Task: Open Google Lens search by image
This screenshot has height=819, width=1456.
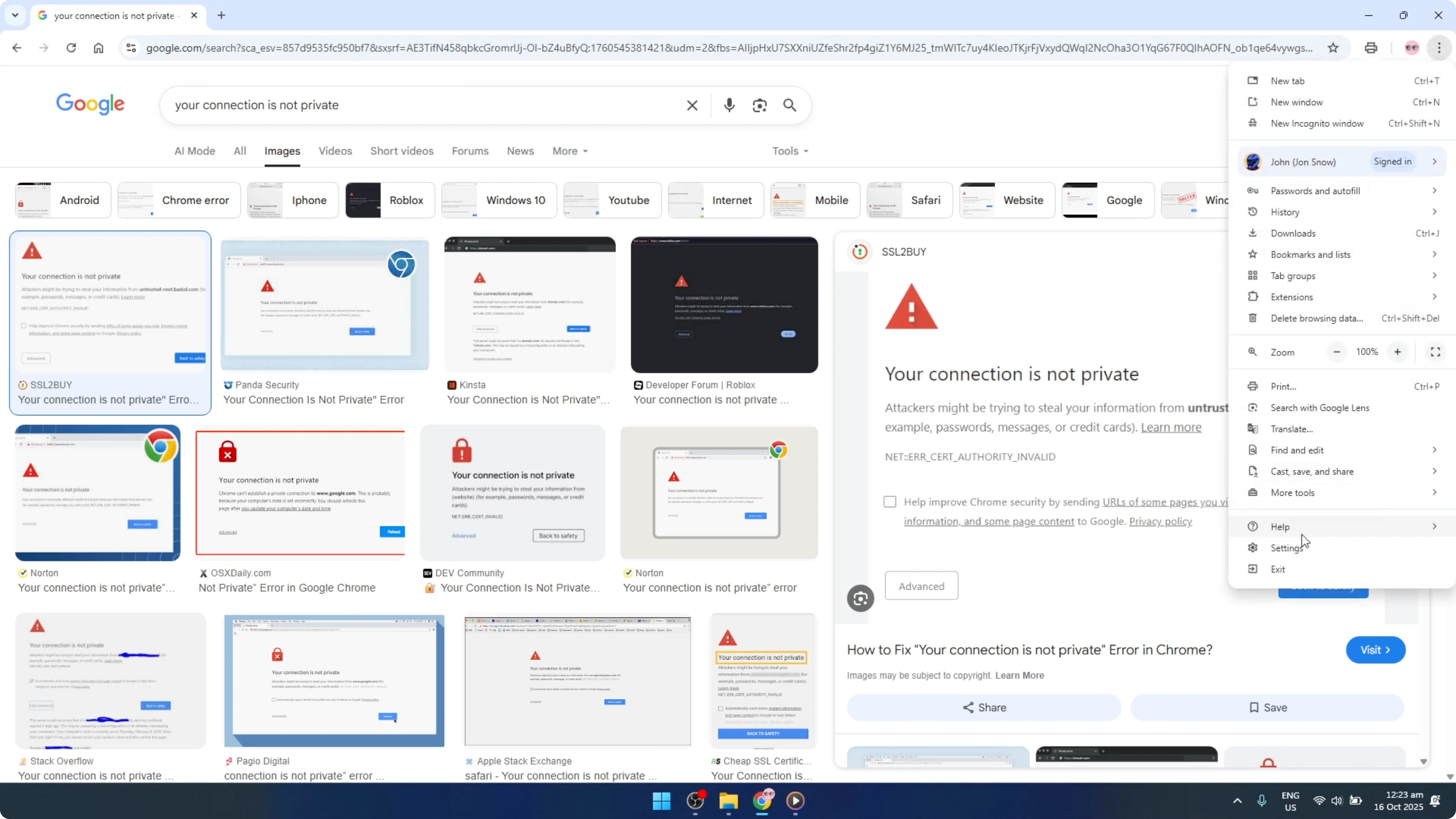Action: tap(760, 105)
